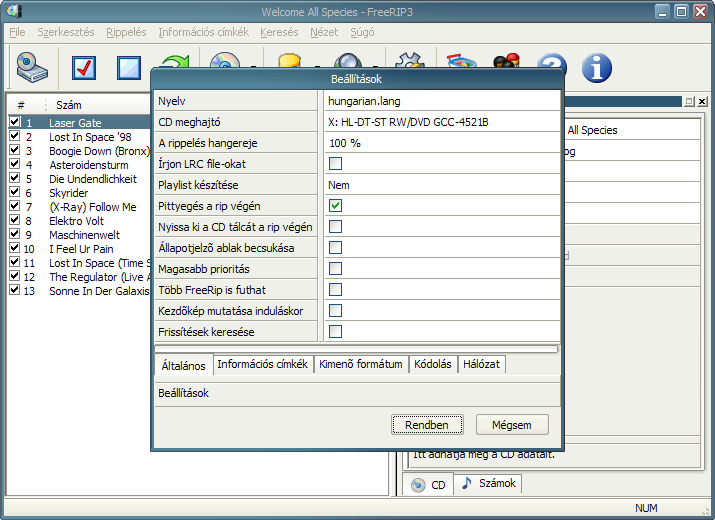Screen dimensions: 715x520
Task: Enable Frissítések keresése checkbox
Action: click(335, 332)
